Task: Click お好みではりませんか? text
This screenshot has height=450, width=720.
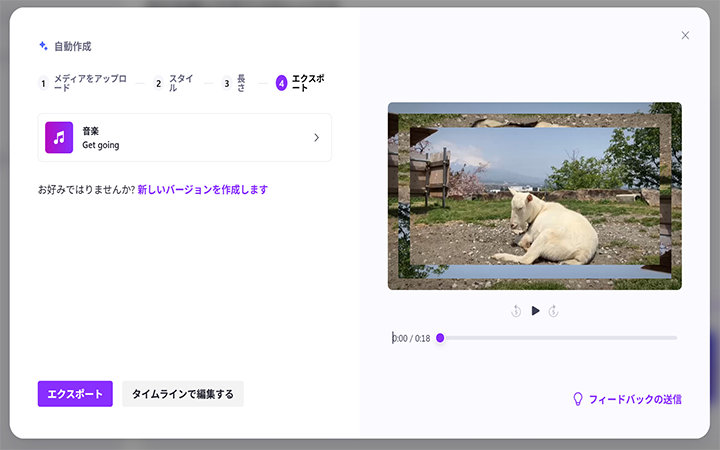Action: [x=86, y=189]
